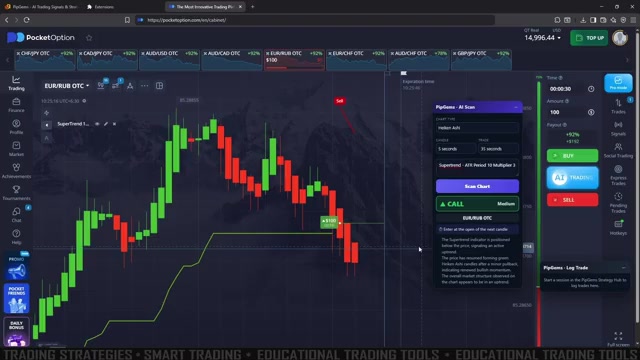Open the Daily Bonus banner
The image size is (640, 360).
16,332
